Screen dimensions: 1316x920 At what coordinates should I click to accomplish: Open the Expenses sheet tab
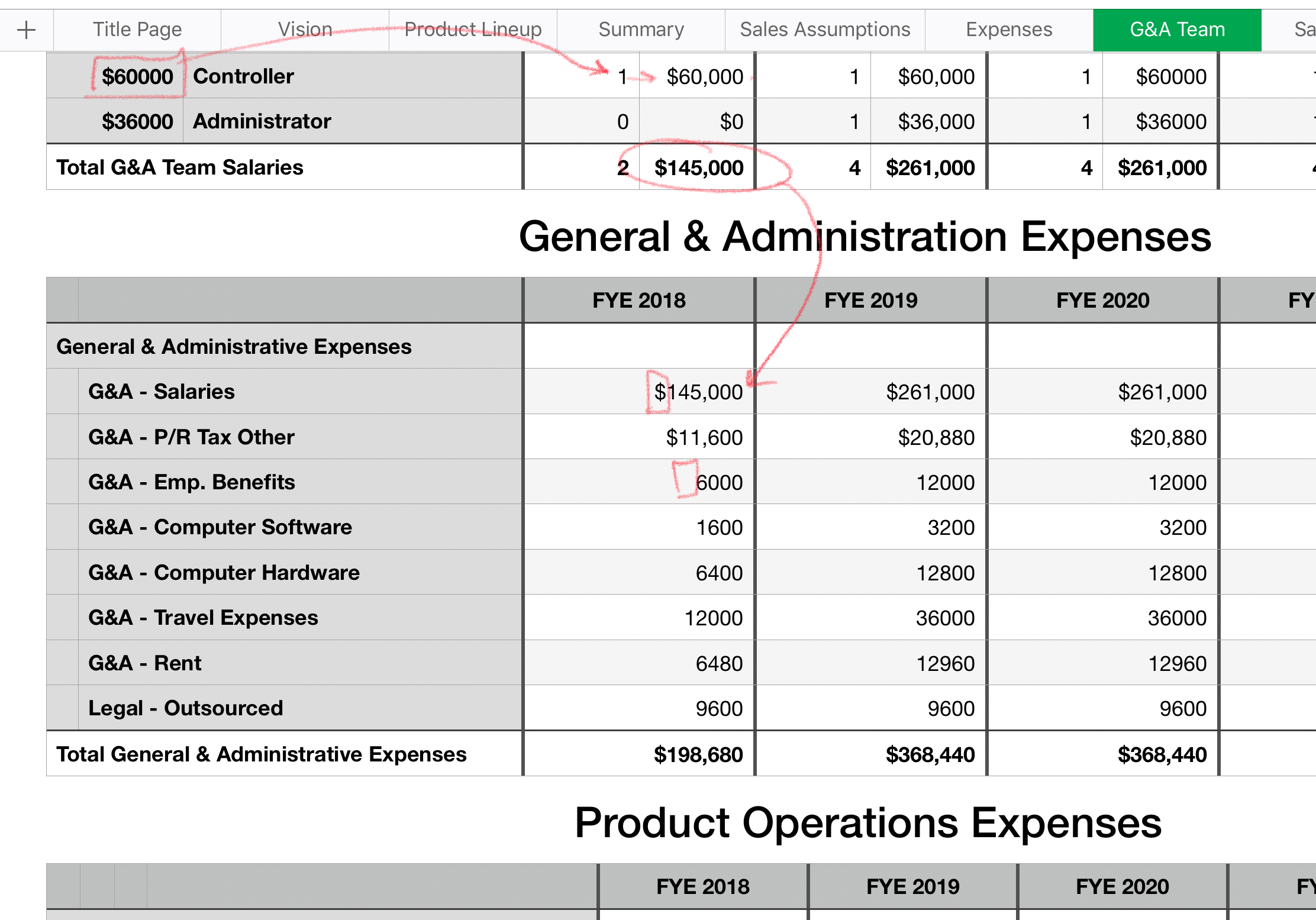1009,30
